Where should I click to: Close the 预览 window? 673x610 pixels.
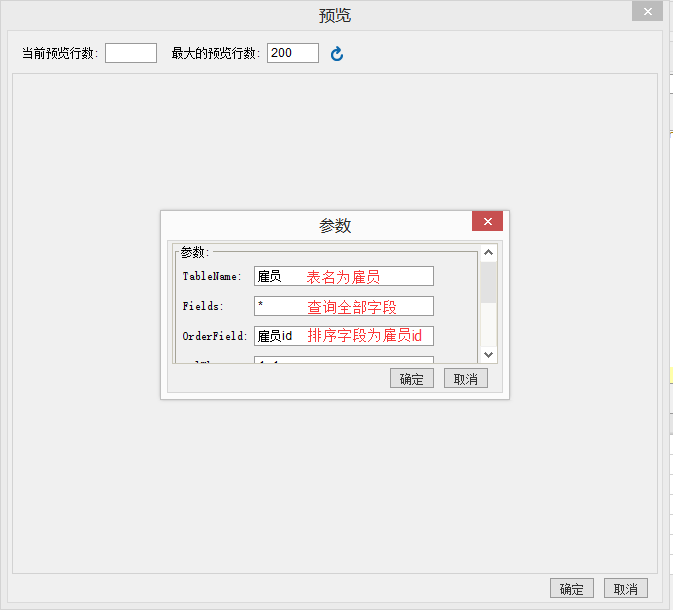coord(647,11)
